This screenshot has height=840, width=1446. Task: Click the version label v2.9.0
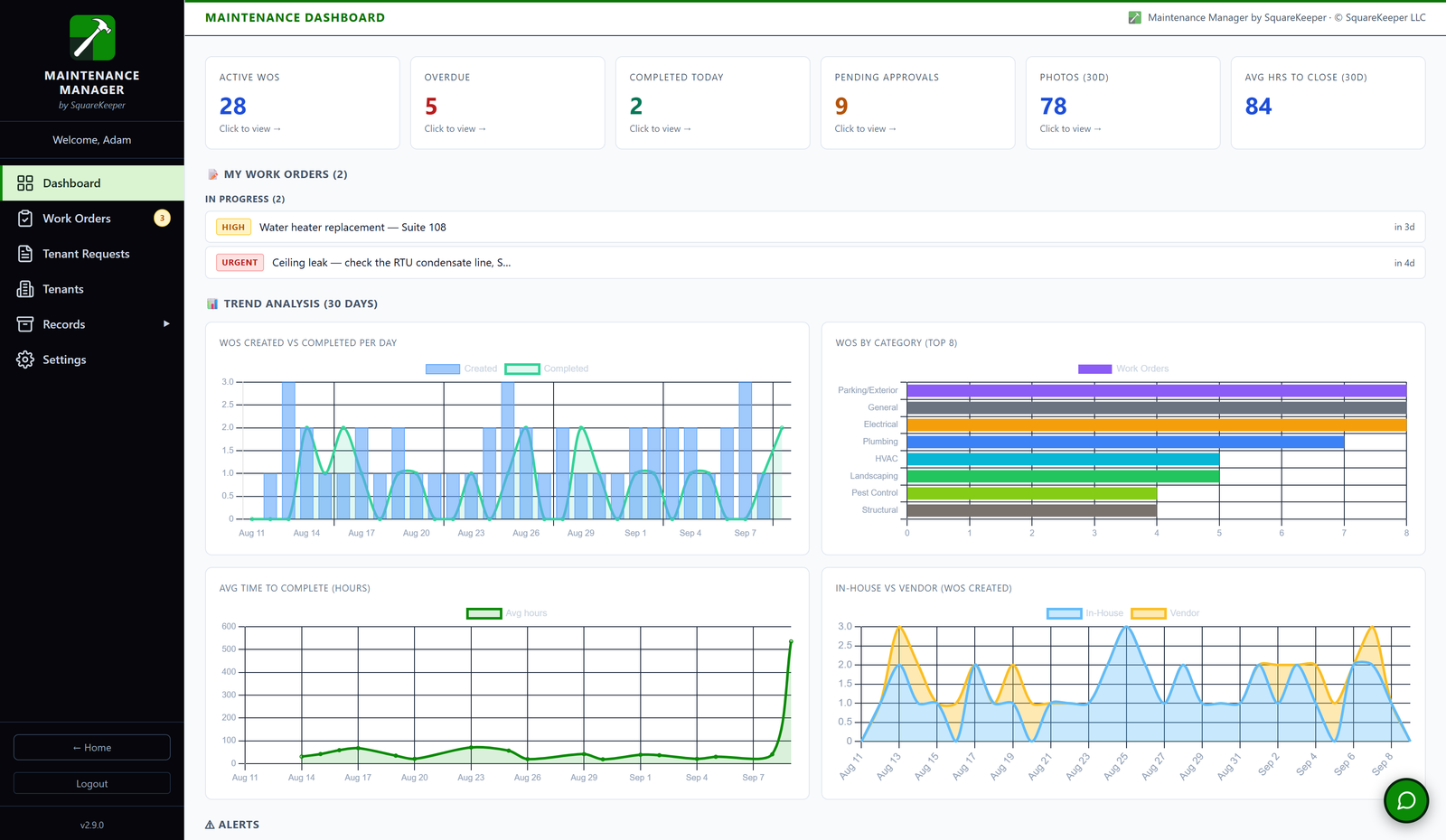click(x=92, y=825)
